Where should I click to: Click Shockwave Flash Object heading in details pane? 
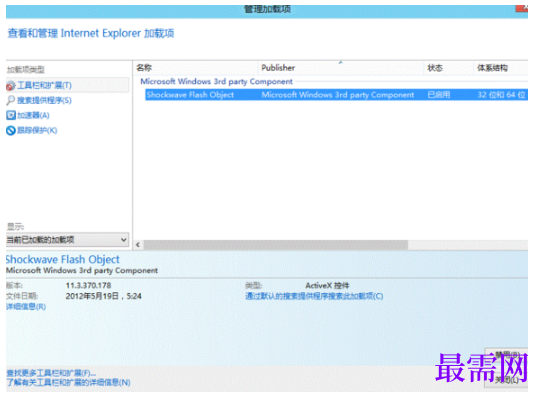tap(63, 259)
